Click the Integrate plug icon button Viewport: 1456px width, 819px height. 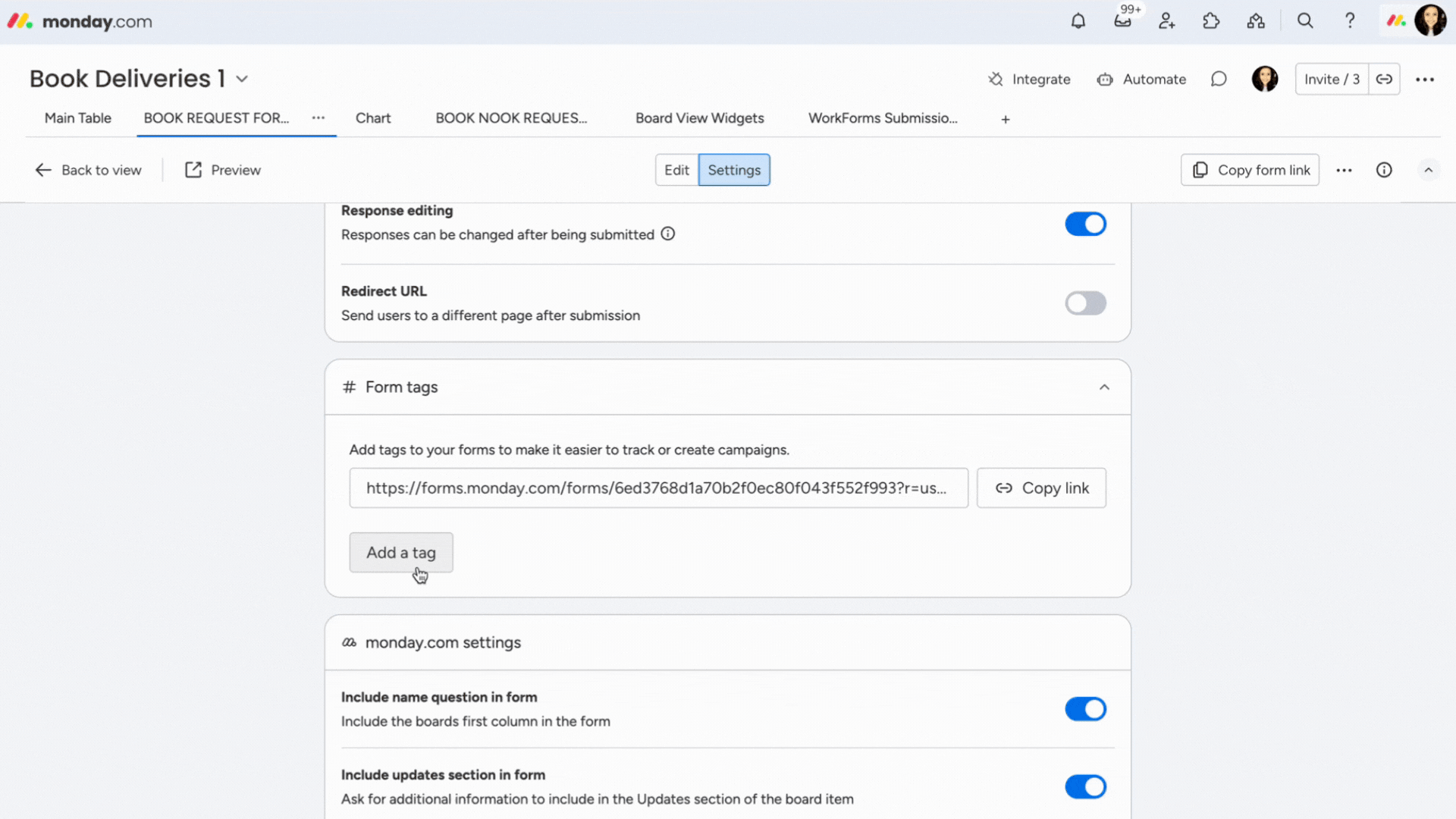1029,79
